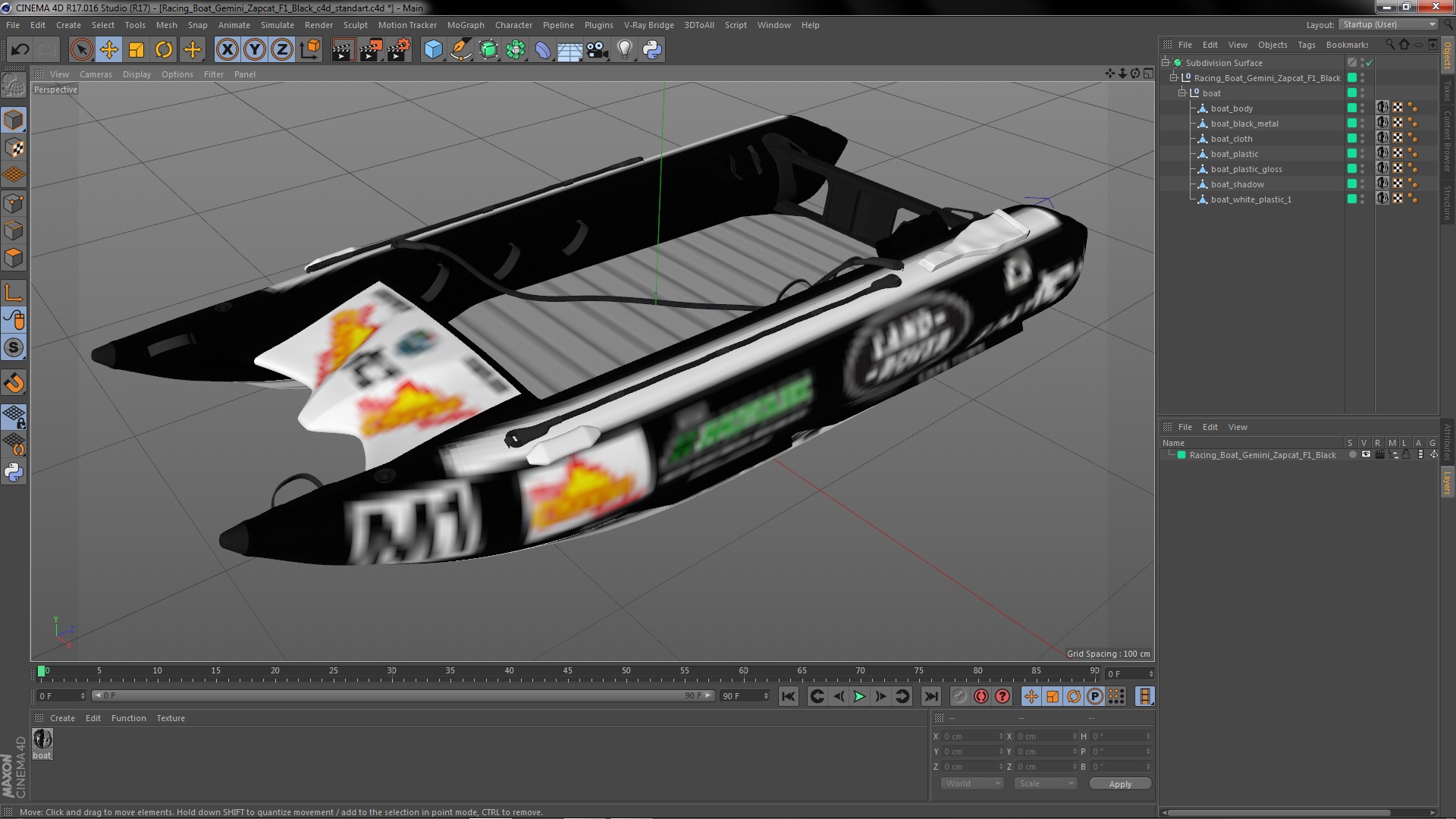Toggle boat_cloth visibility dots
Image resolution: width=1456 pixels, height=819 pixels.
[1362, 139]
